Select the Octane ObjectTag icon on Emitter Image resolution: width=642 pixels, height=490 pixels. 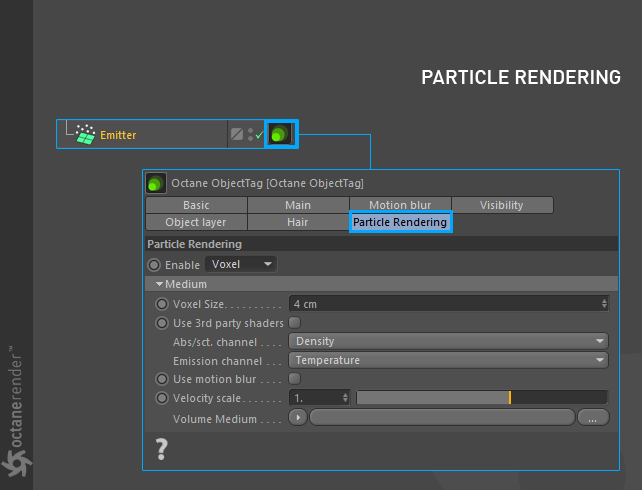(281, 134)
